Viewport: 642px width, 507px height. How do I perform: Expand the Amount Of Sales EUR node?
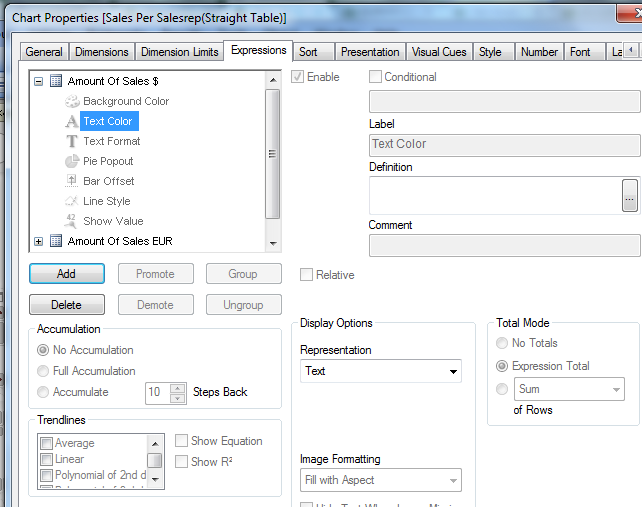tap(39, 241)
